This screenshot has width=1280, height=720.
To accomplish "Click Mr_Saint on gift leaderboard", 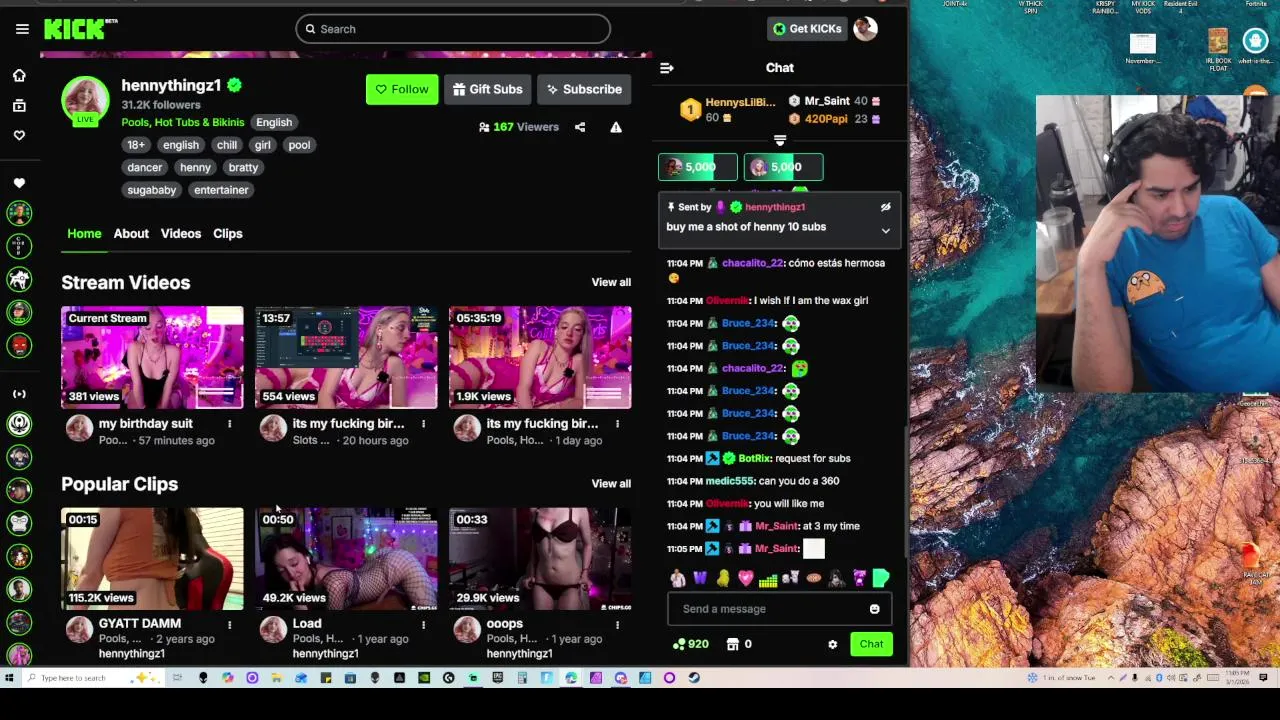I will pyautogui.click(x=827, y=101).
